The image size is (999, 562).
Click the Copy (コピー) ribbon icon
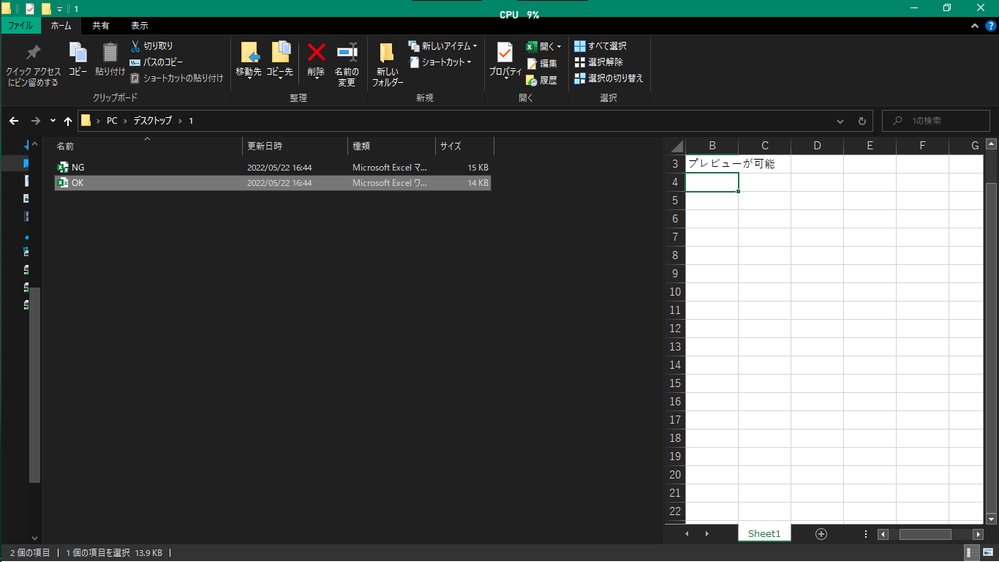[78, 59]
